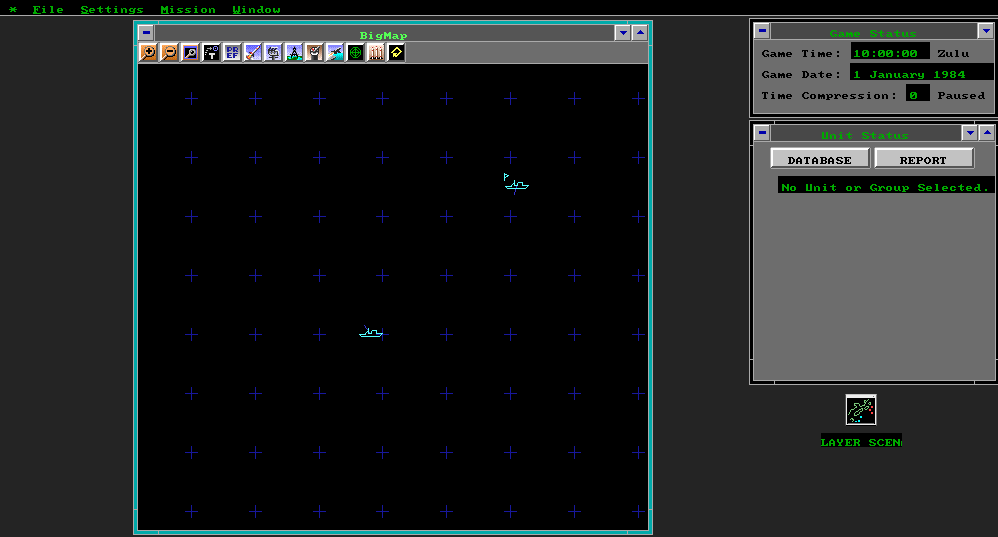Click 'No Unit or Group Selected.' message
Viewport: 998px width, 537px height.
pos(885,186)
